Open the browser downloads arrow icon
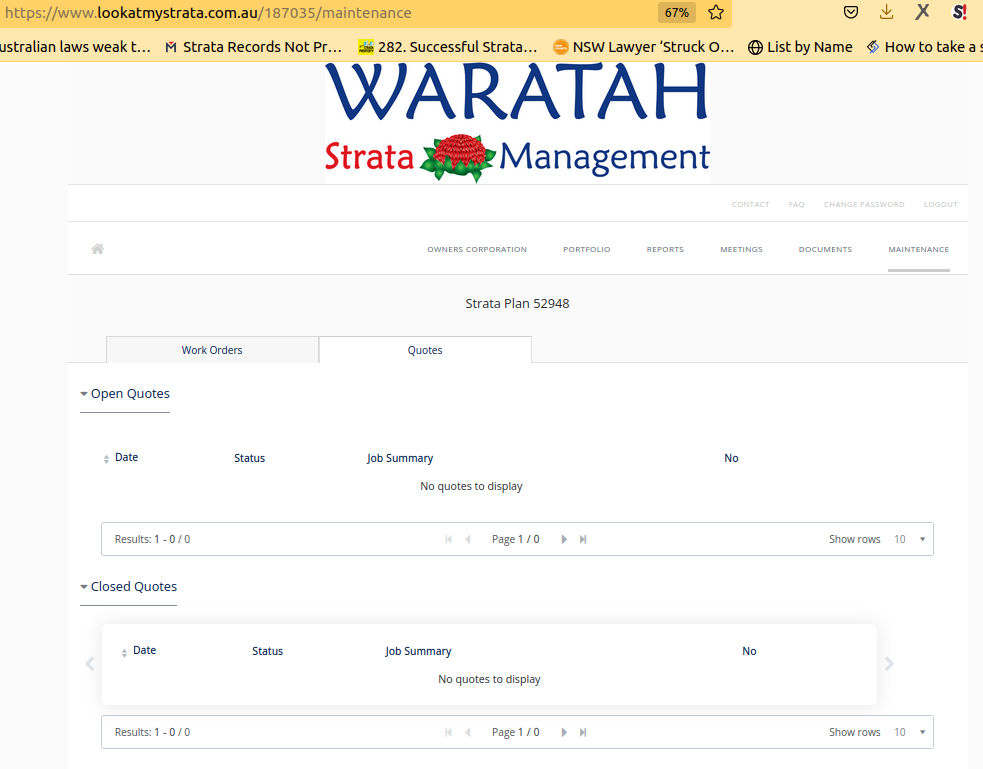The width and height of the screenshot is (983, 769). point(886,13)
